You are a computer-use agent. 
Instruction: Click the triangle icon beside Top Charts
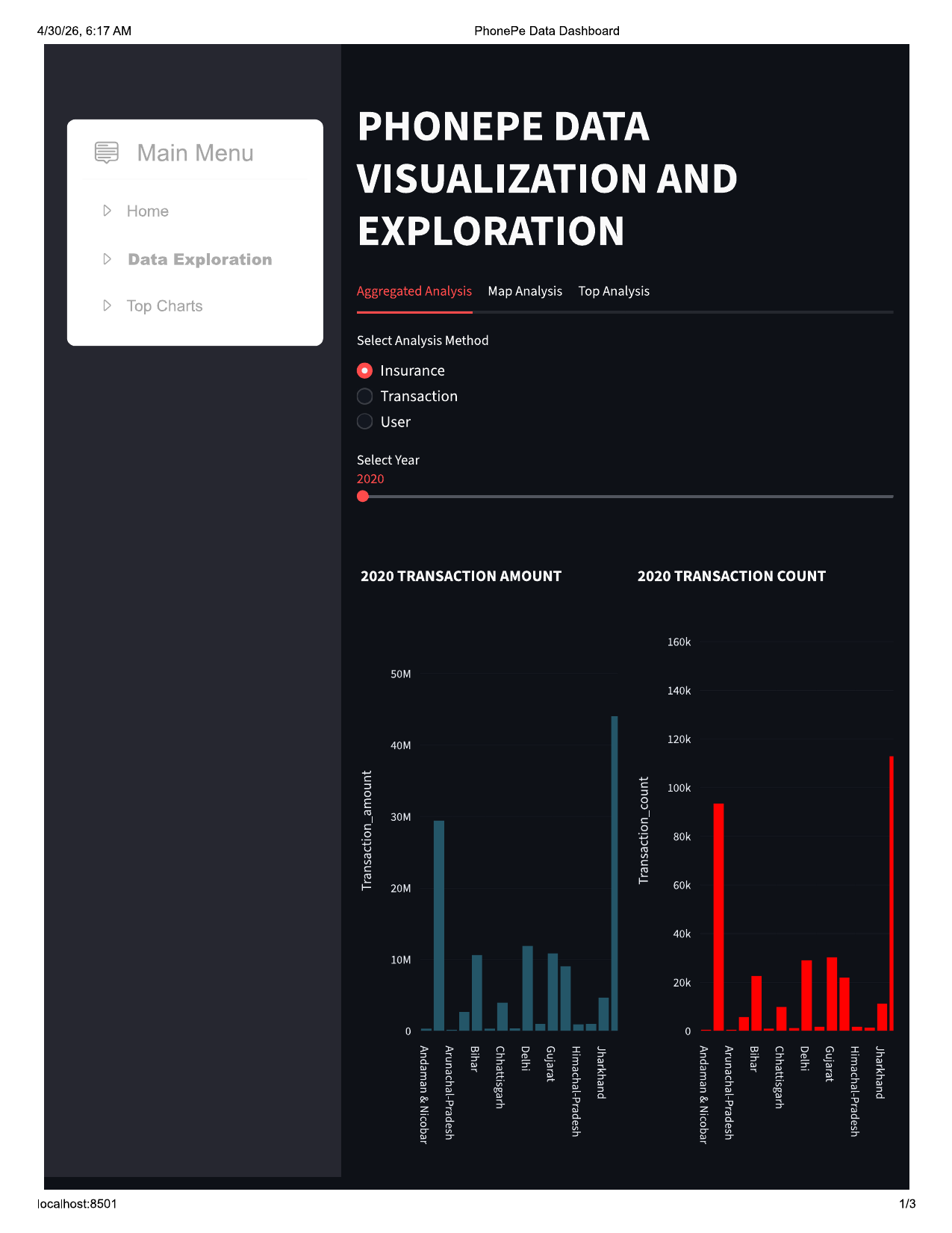[108, 305]
